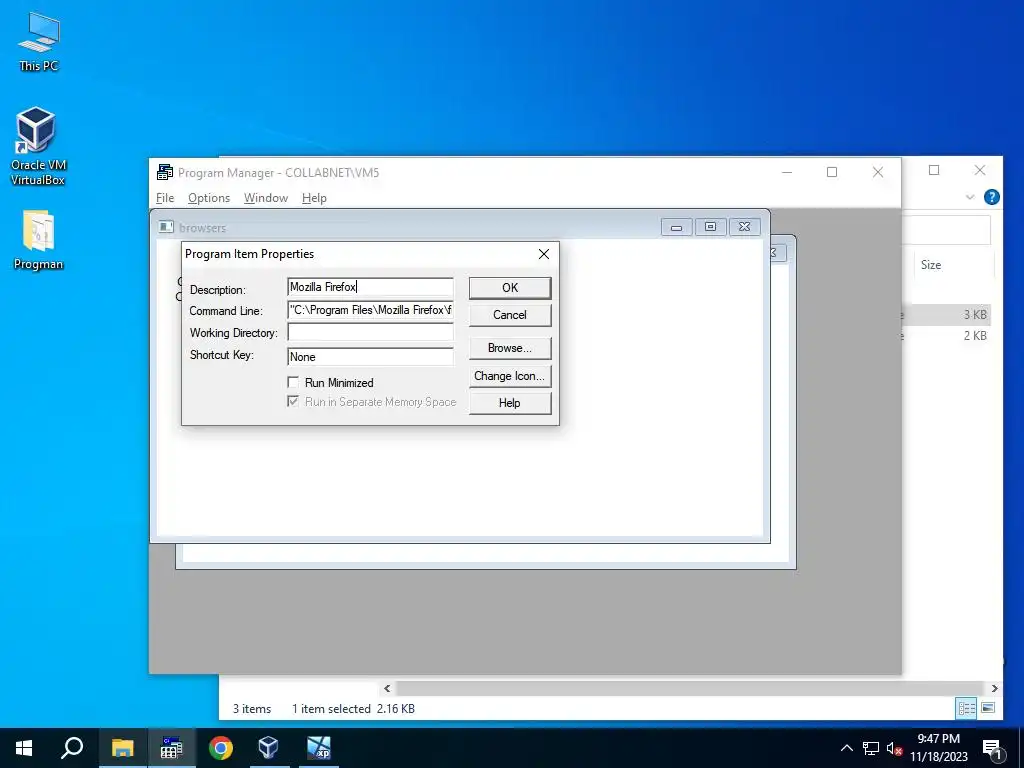Open This PC desktop icon
This screenshot has height=768, width=1024.
coord(39,41)
